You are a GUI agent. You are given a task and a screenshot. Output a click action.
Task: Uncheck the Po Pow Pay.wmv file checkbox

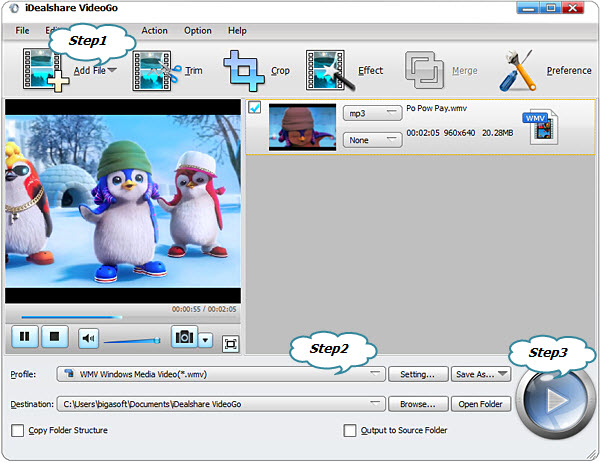(254, 108)
